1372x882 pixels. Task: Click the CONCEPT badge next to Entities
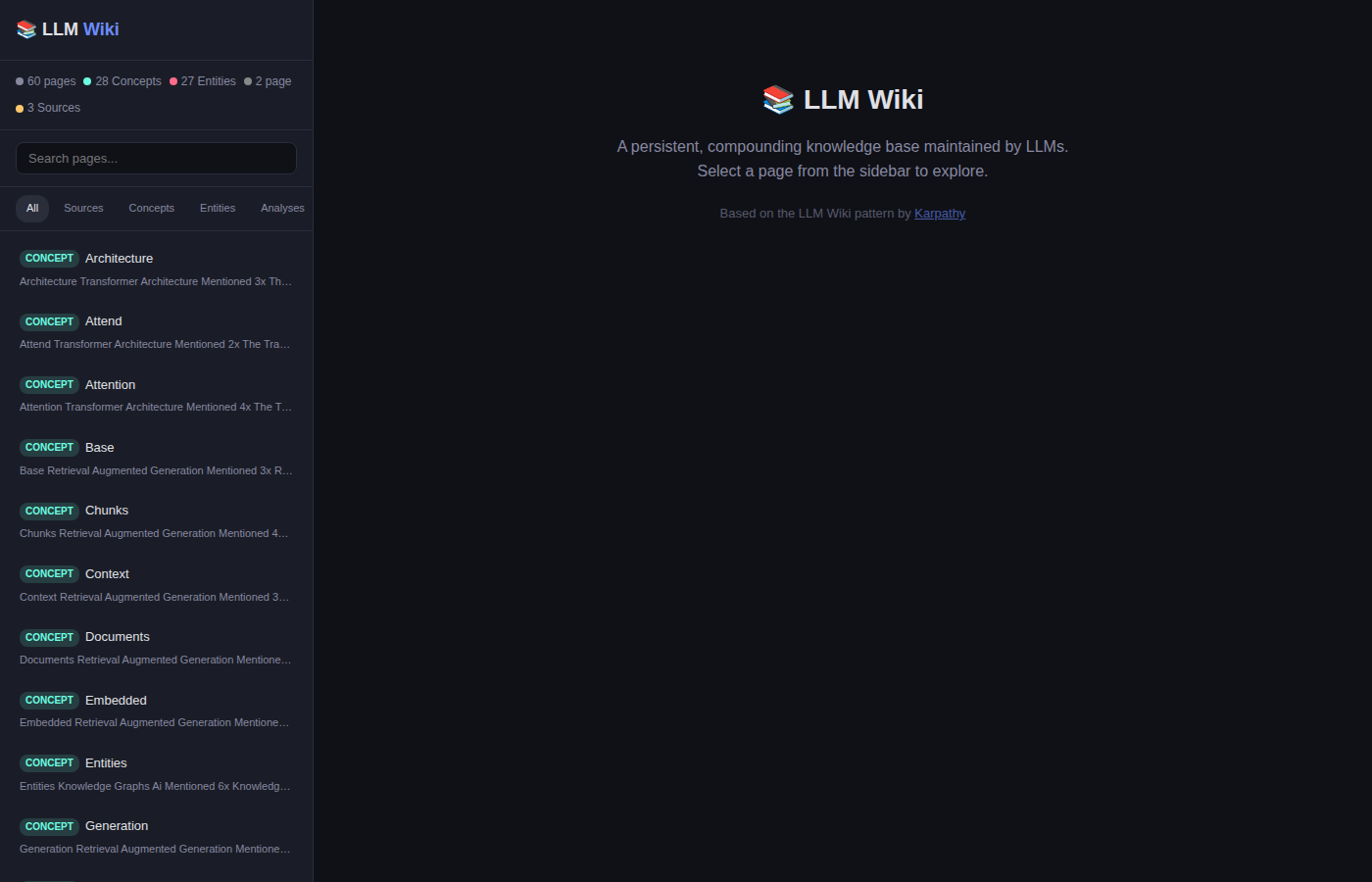point(49,763)
